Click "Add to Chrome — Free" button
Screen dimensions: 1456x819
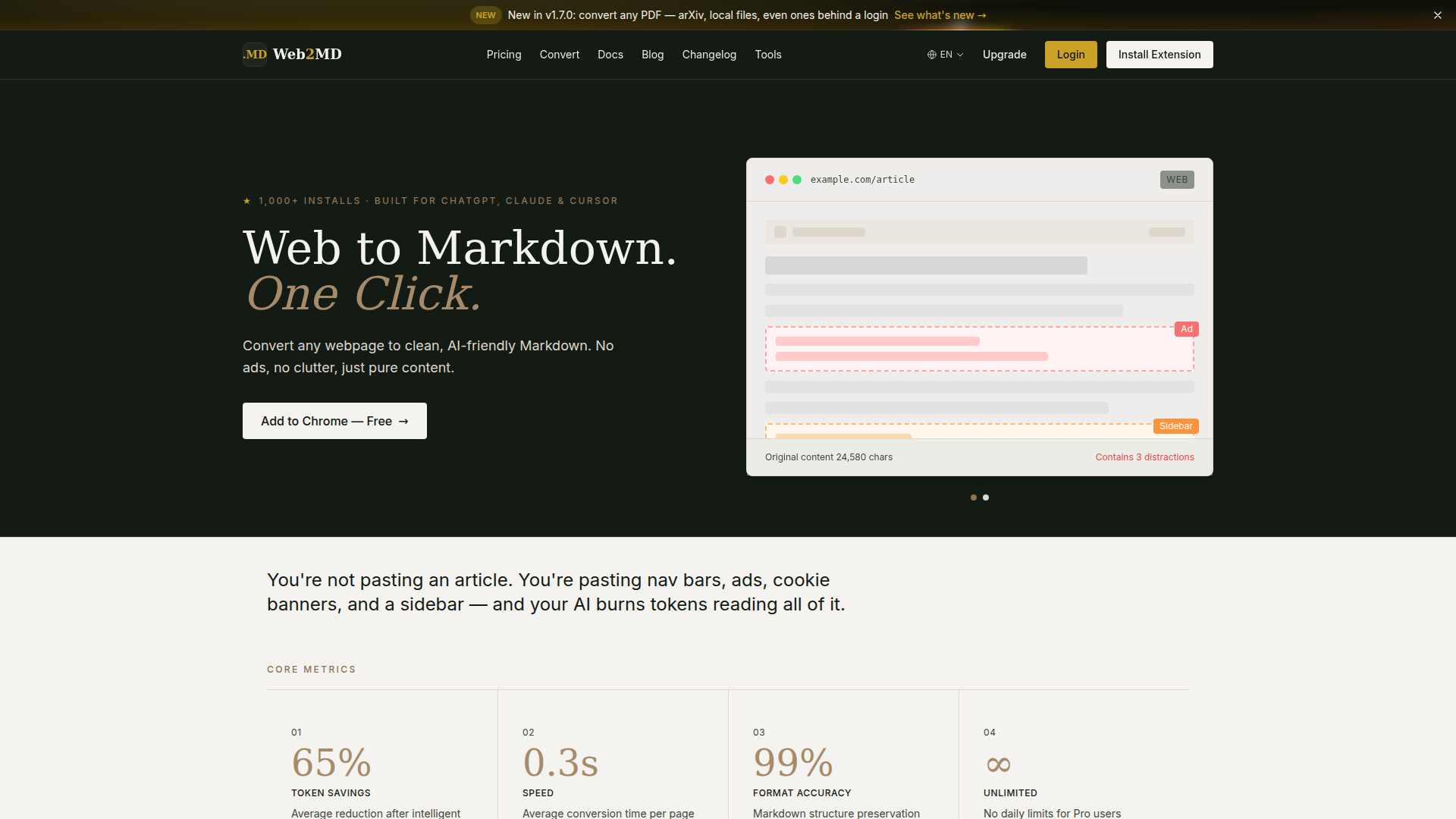click(x=334, y=421)
